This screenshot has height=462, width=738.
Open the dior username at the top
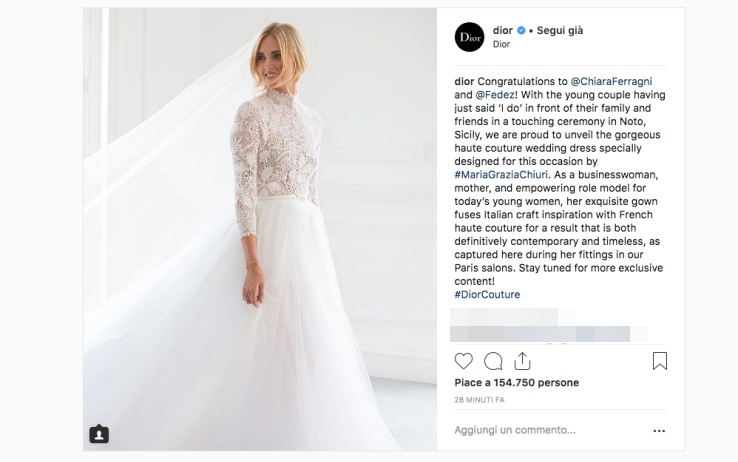[x=503, y=31]
